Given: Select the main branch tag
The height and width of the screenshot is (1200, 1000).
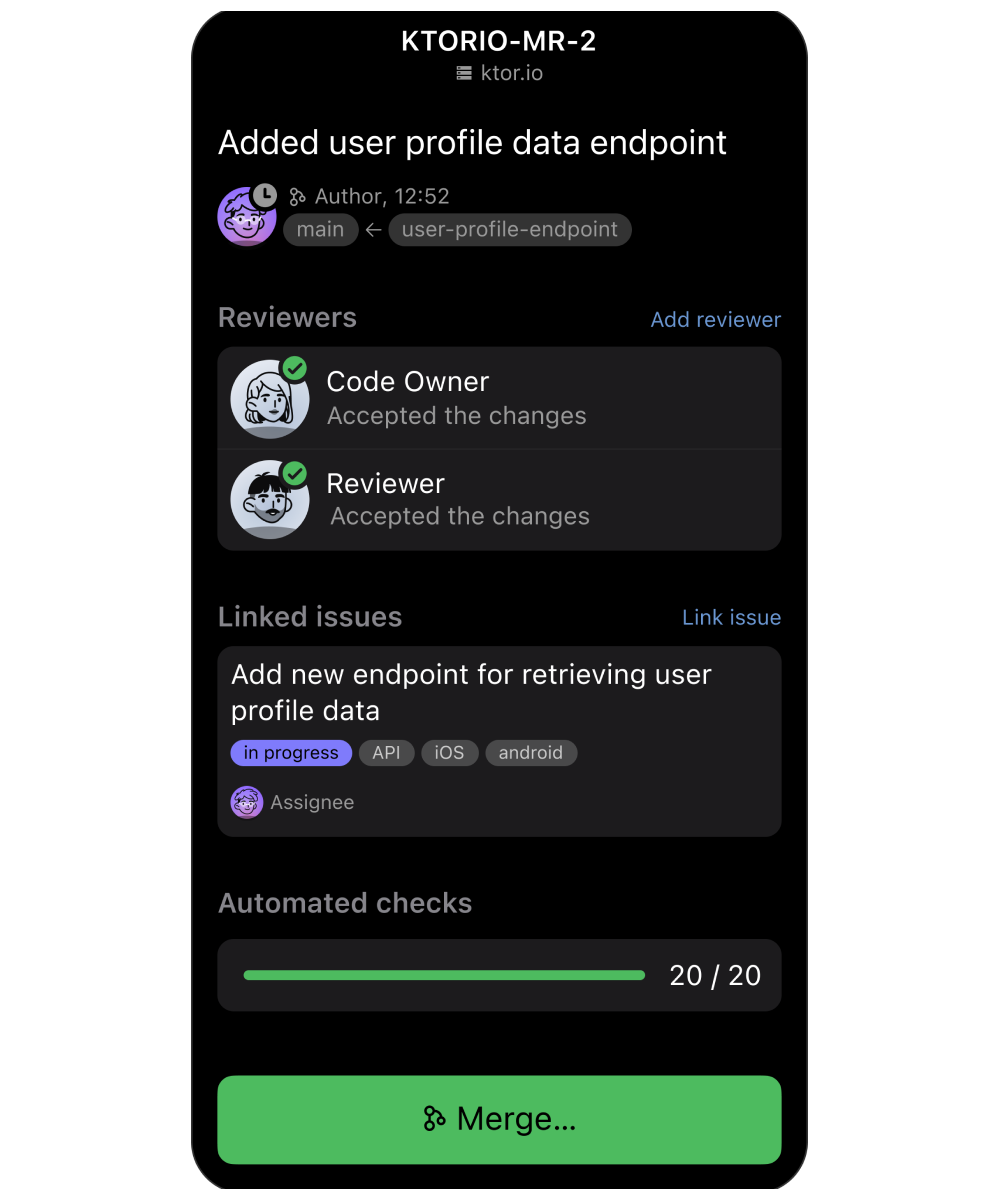Looking at the screenshot, I should [x=321, y=230].
